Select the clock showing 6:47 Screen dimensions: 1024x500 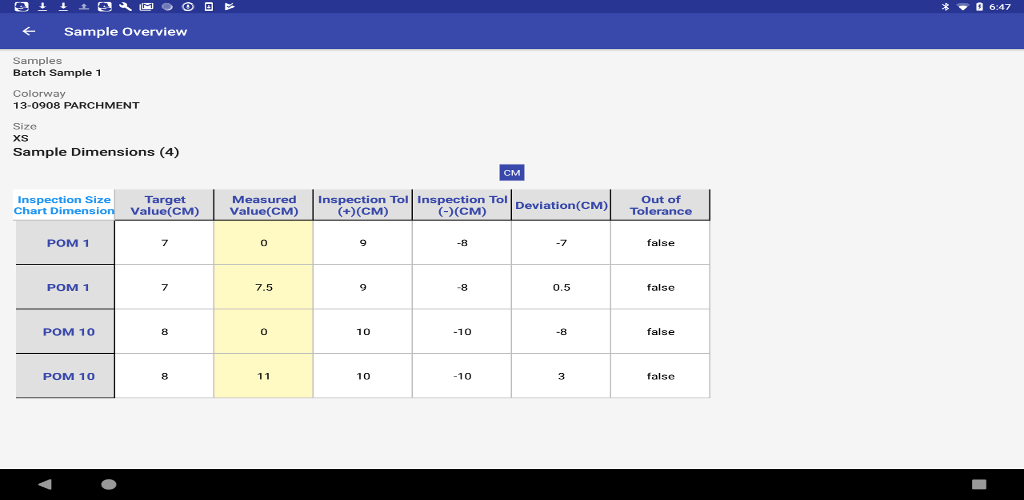tap(1000, 7)
